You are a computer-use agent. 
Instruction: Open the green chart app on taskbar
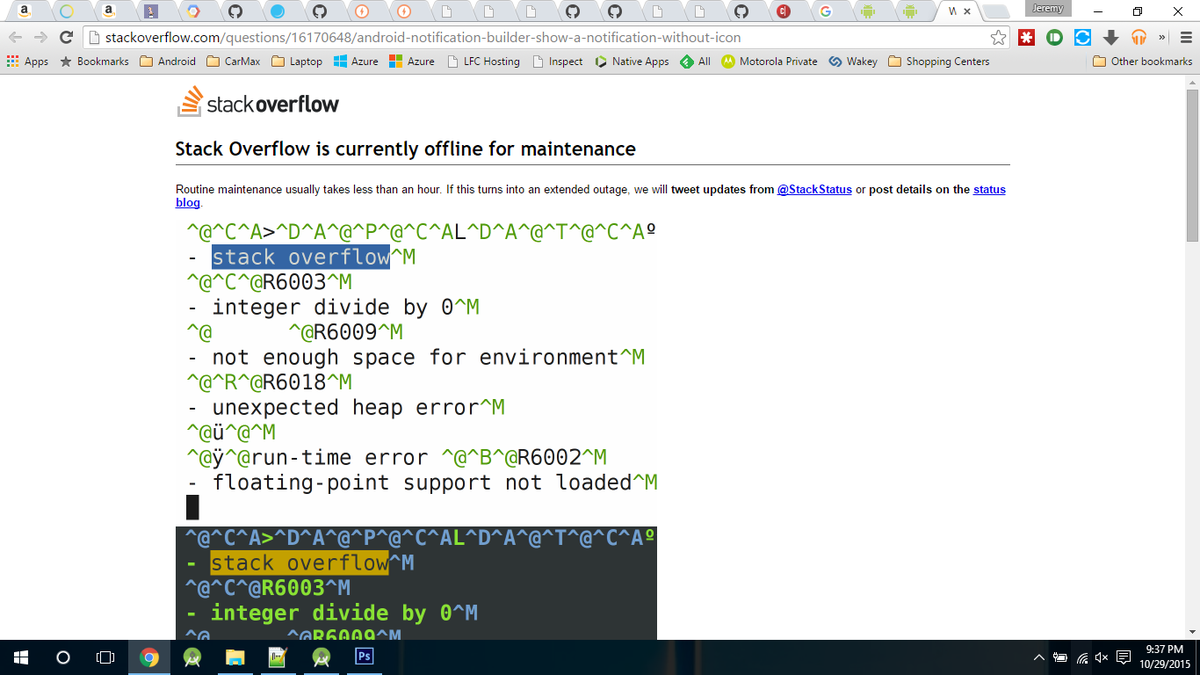pos(278,657)
